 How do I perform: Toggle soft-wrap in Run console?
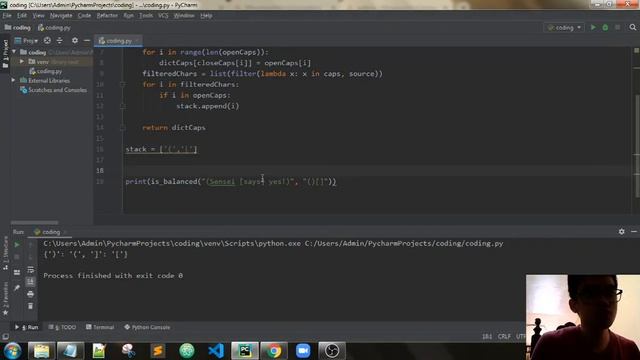[x=31, y=270]
